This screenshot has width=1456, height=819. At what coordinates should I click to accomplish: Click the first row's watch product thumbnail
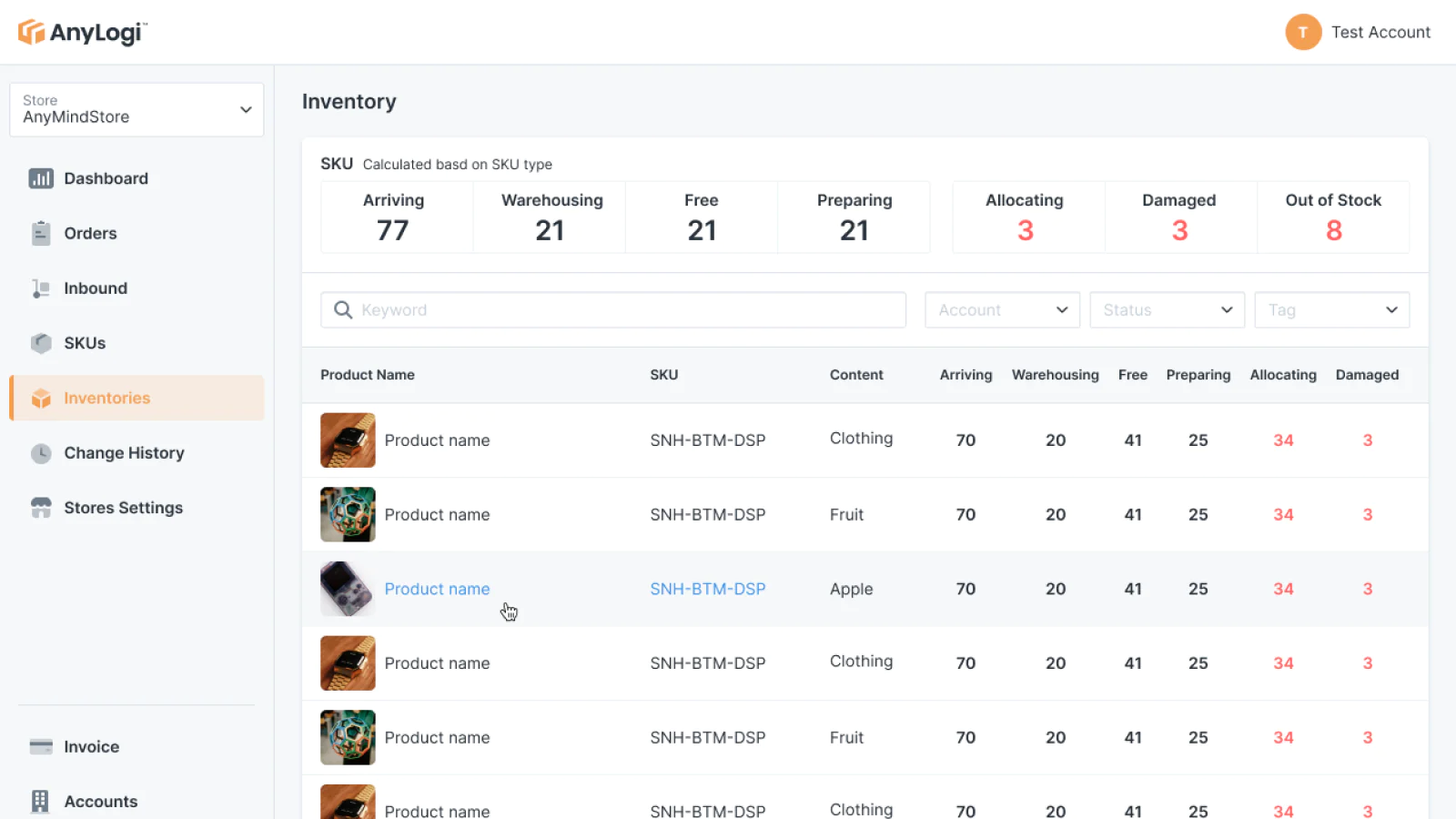click(348, 440)
